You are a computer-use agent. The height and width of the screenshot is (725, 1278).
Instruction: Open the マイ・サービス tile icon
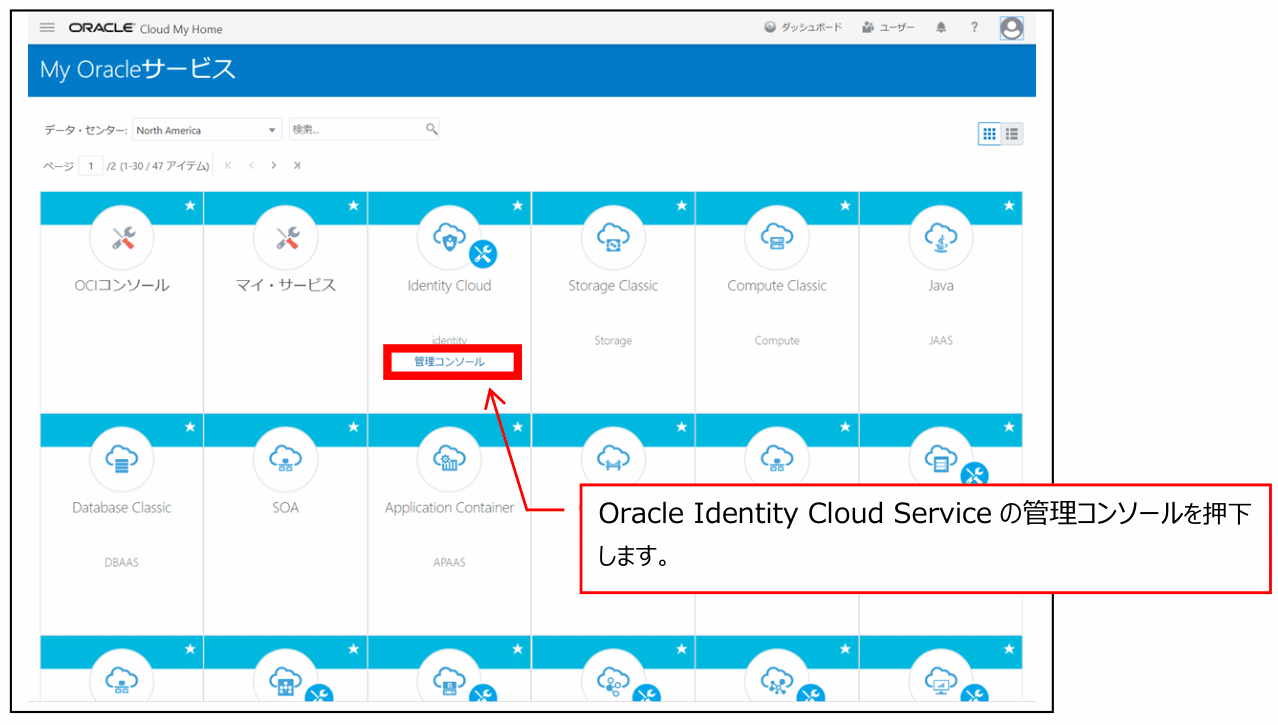click(x=286, y=237)
